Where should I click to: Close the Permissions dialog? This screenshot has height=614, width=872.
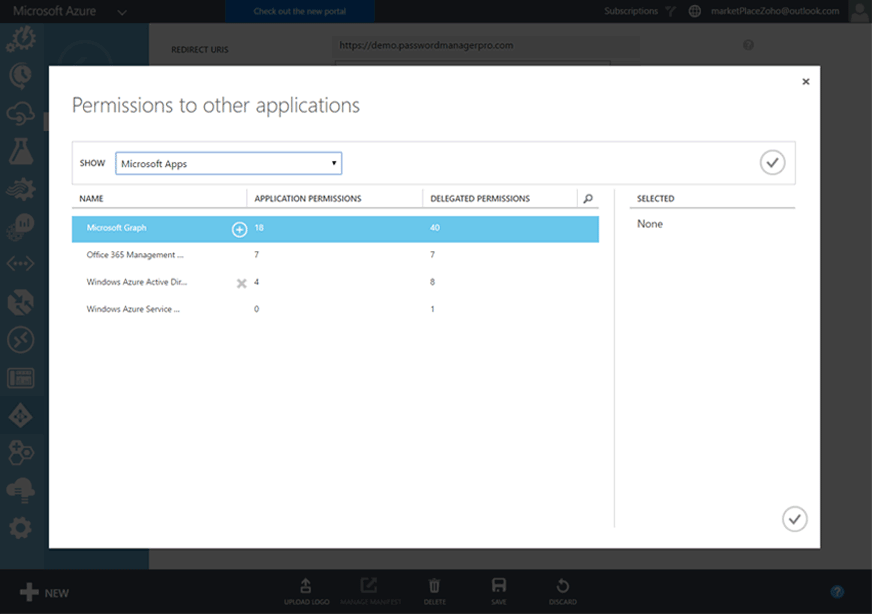805,82
